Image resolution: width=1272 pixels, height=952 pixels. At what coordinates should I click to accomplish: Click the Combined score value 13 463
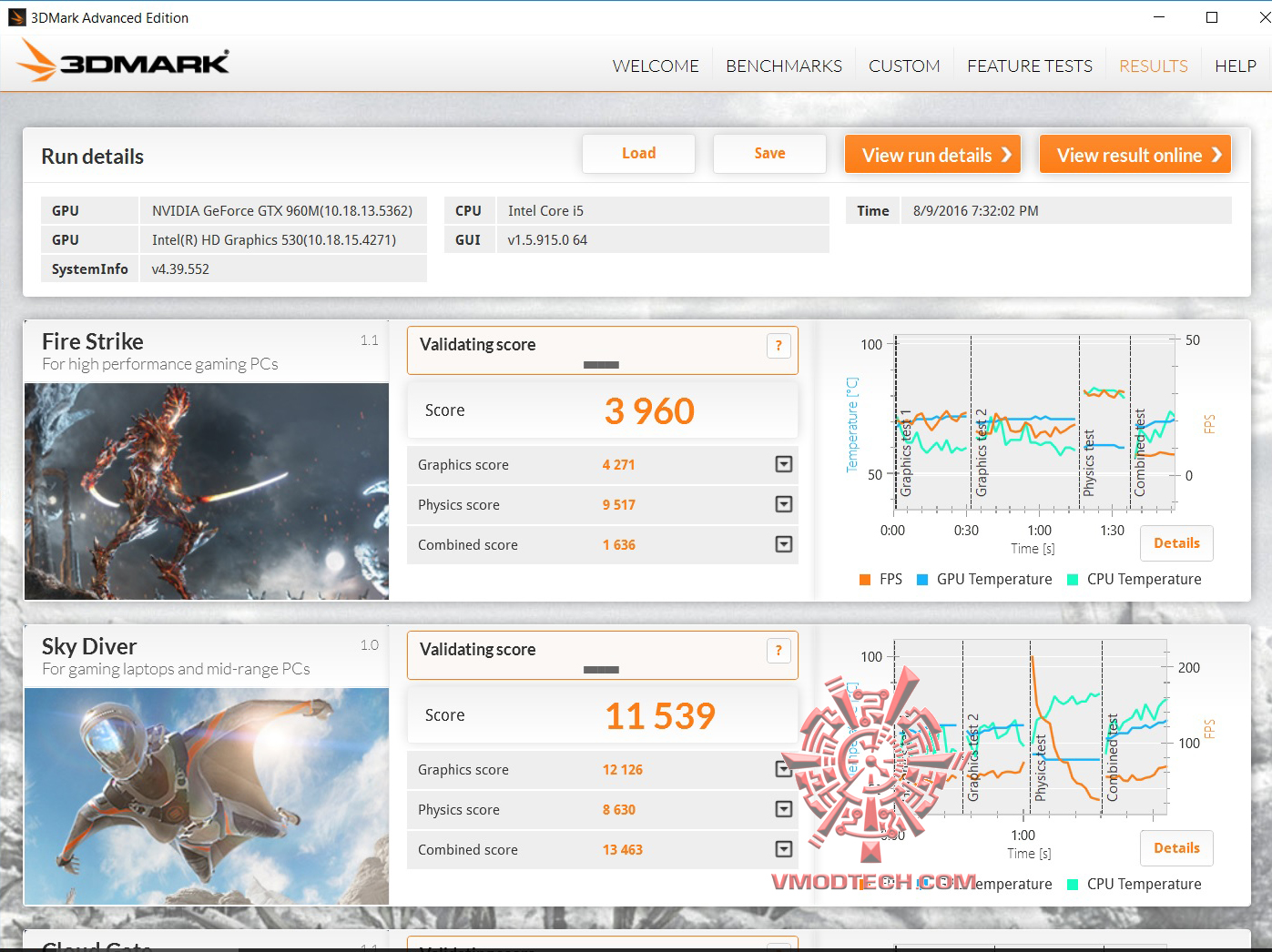622,850
